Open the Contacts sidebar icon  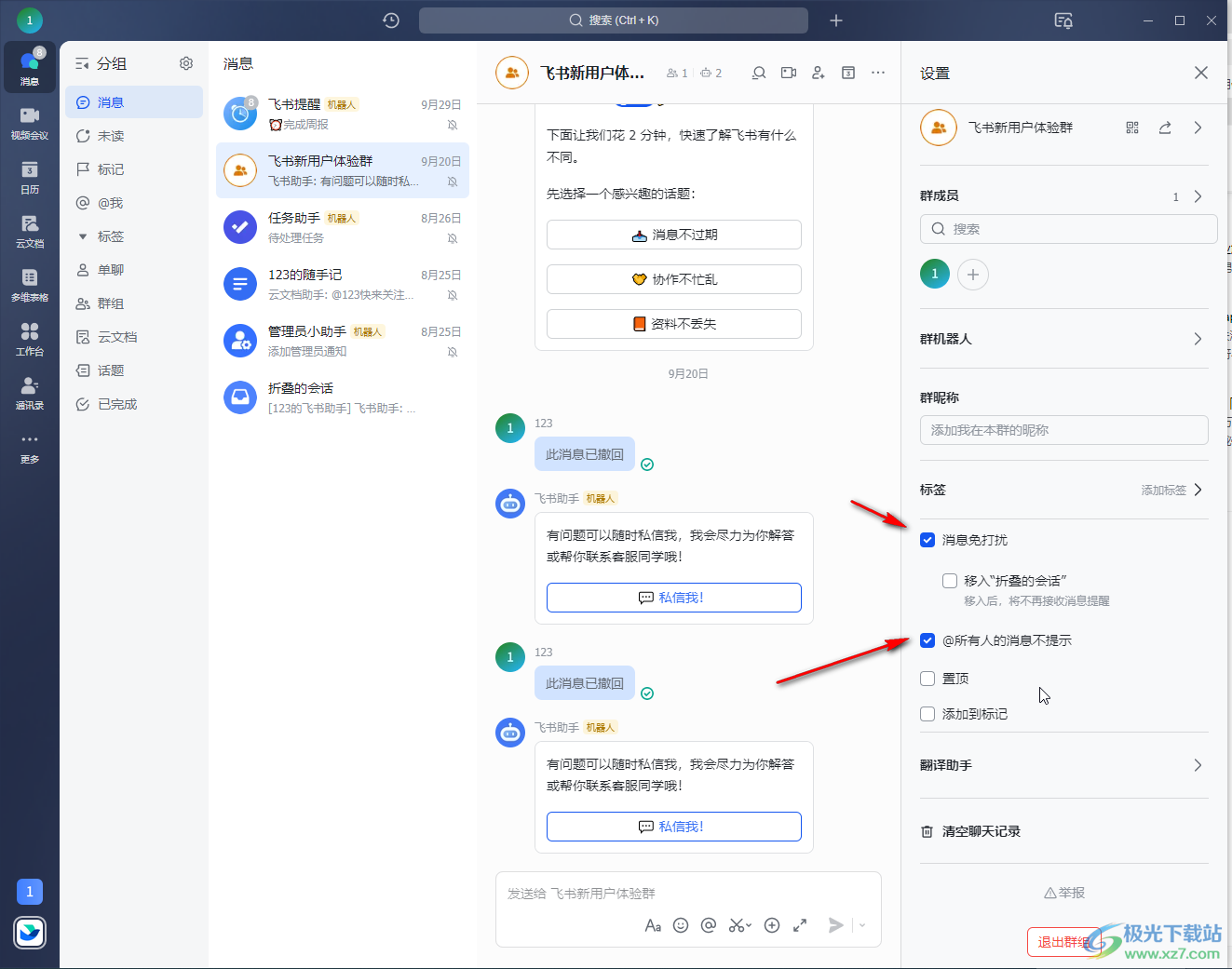pos(30,392)
